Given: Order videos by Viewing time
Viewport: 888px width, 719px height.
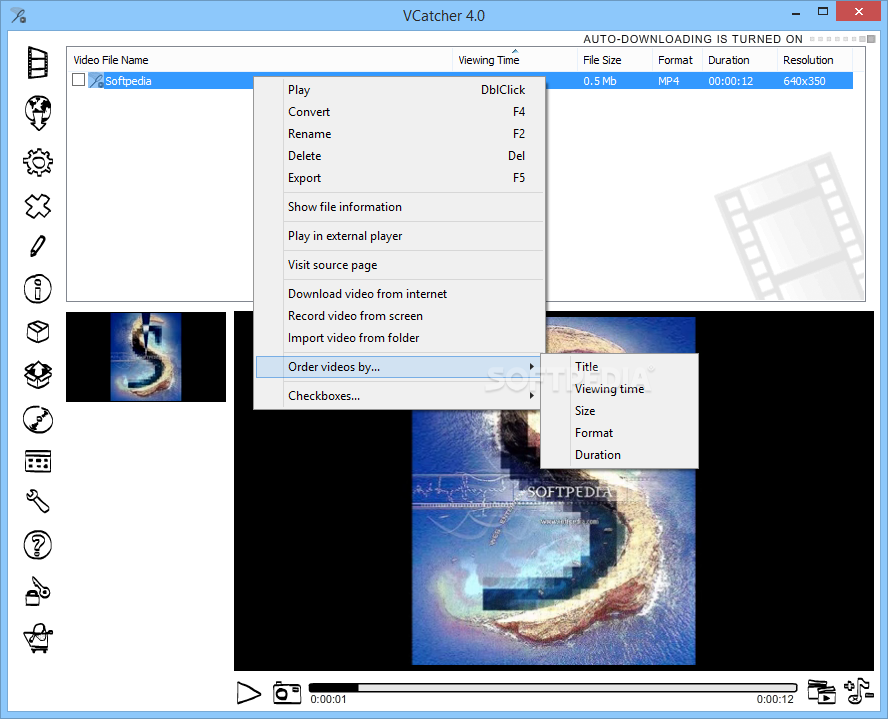Looking at the screenshot, I should click(619, 389).
